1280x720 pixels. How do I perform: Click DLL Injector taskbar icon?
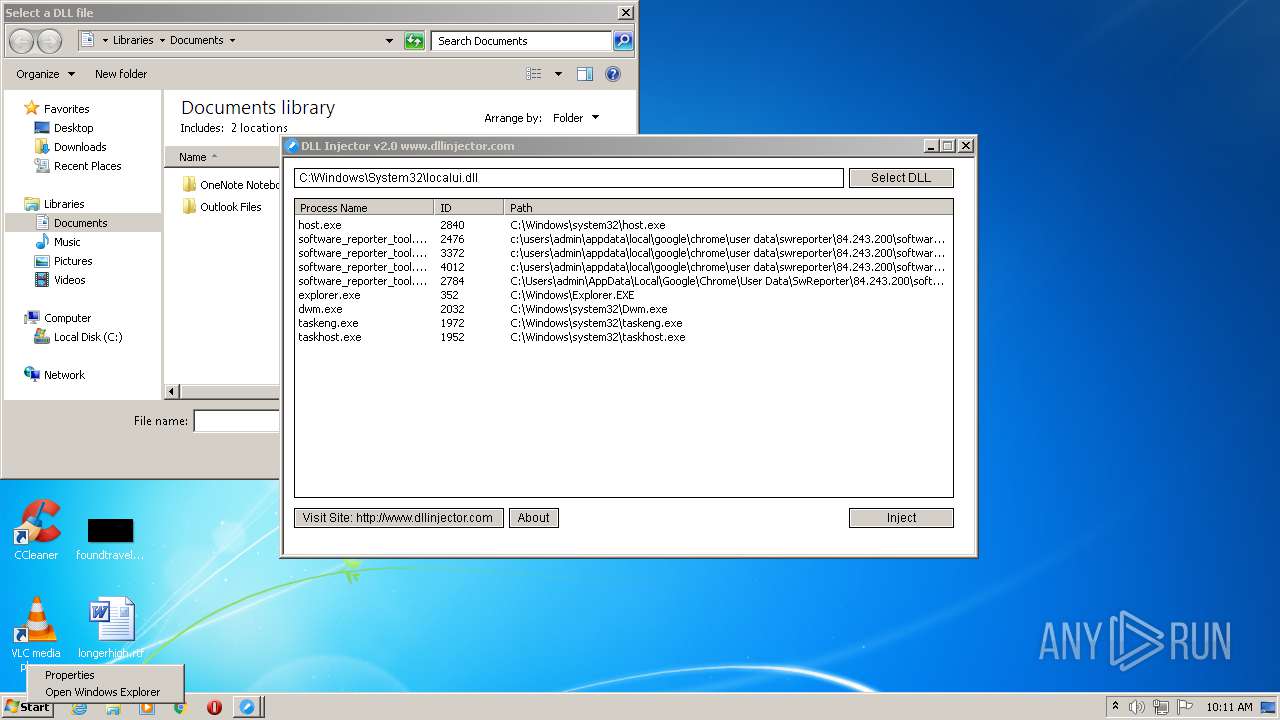coord(247,707)
